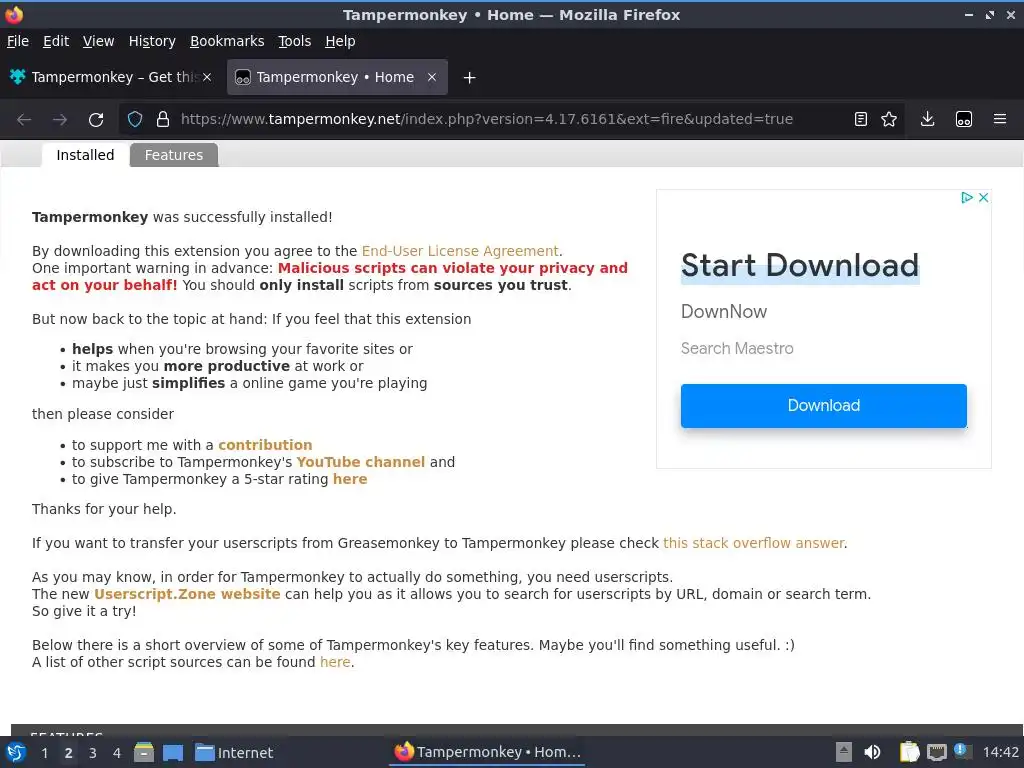Image resolution: width=1024 pixels, height=768 pixels.
Task: Open the View menu
Action: coord(98,41)
